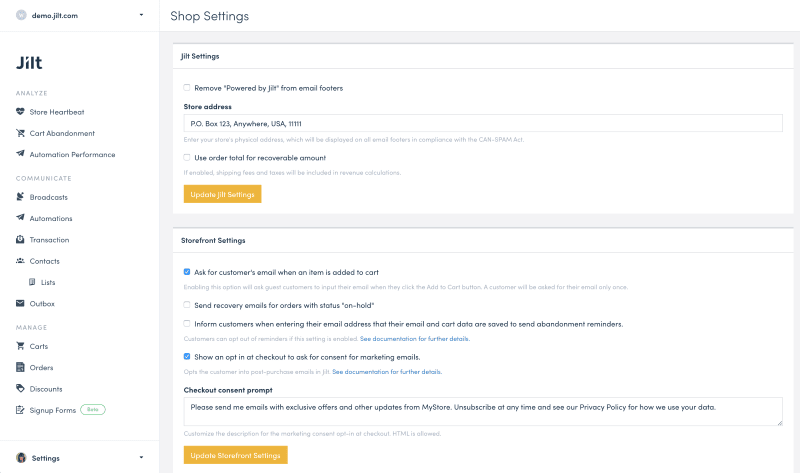This screenshot has width=800, height=473.
Task: Open the Orders page
Action: pyautogui.click(x=41, y=367)
